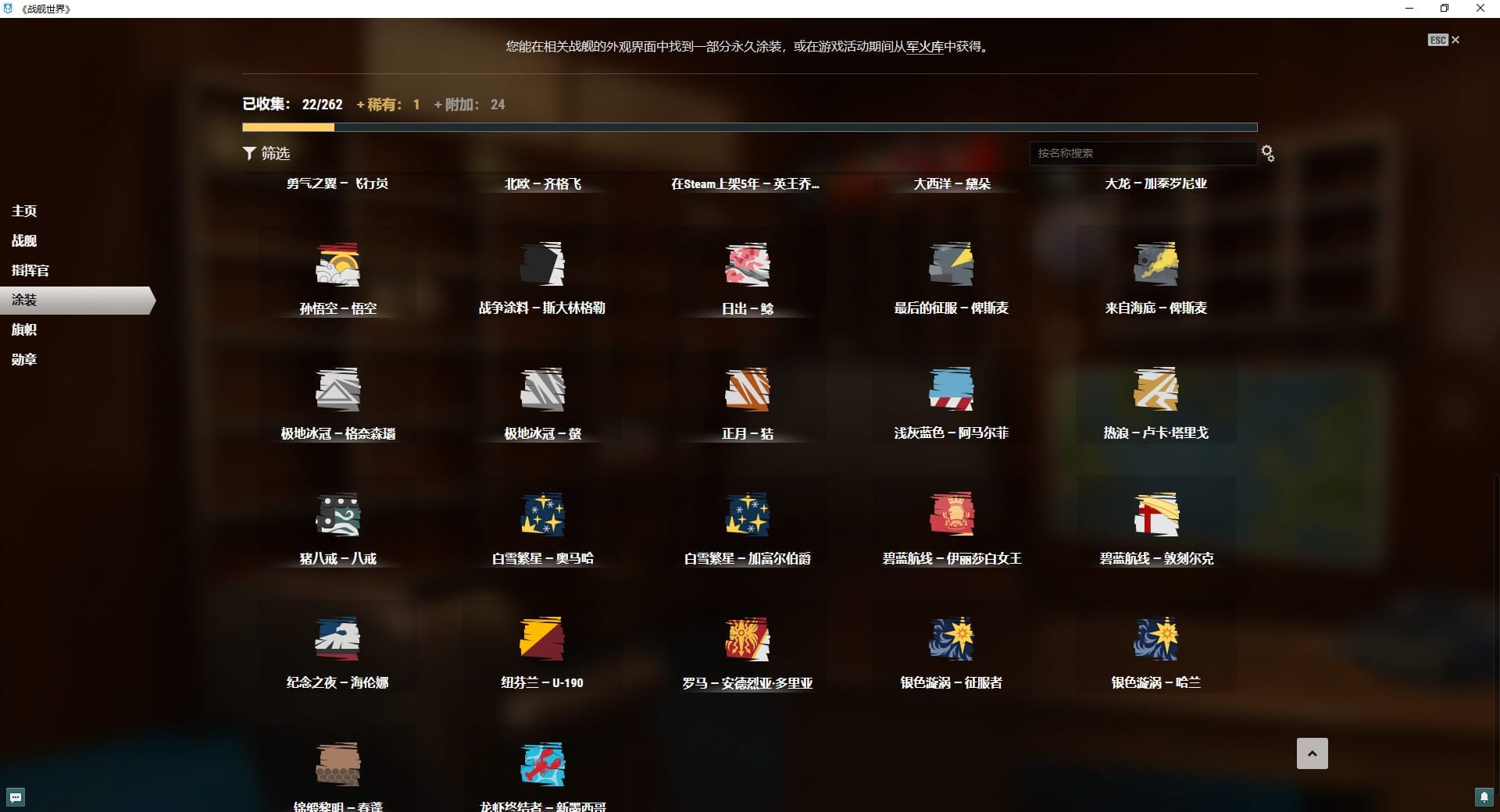Choose the 碧蓝航线 – 伊丽莎白女王 camouflage icon

click(951, 515)
